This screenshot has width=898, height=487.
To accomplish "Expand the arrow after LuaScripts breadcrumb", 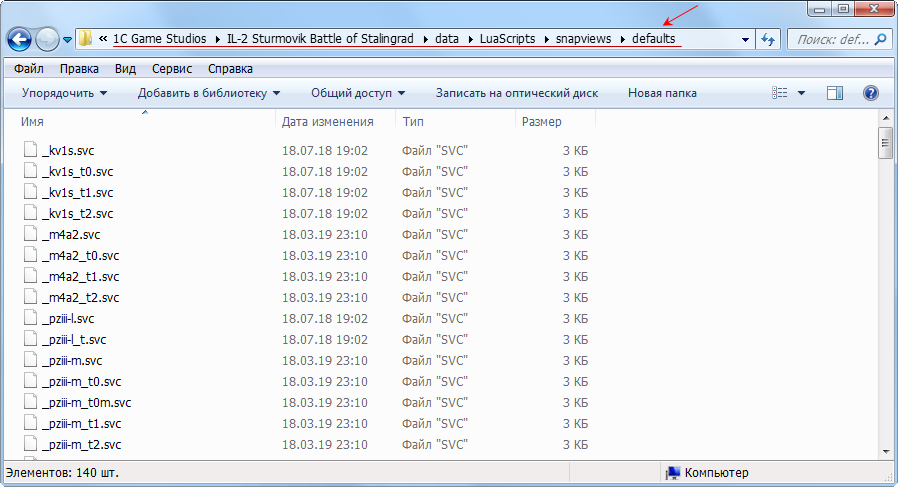I will pos(546,40).
